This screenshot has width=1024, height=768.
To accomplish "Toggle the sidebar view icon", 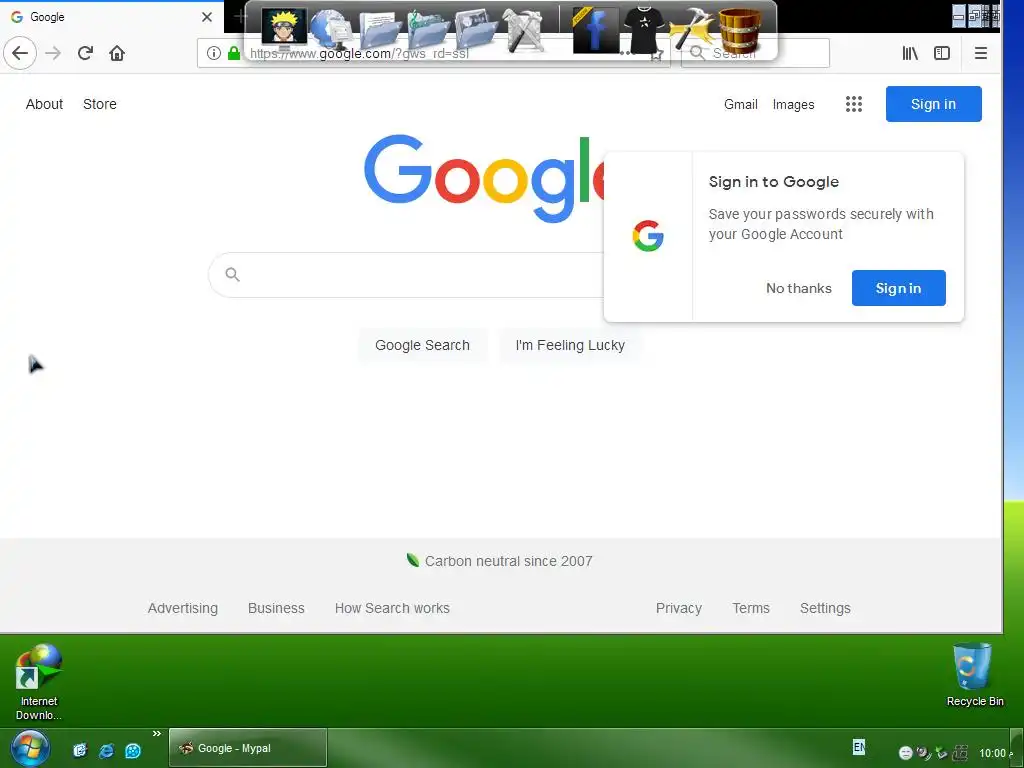I will tap(942, 53).
